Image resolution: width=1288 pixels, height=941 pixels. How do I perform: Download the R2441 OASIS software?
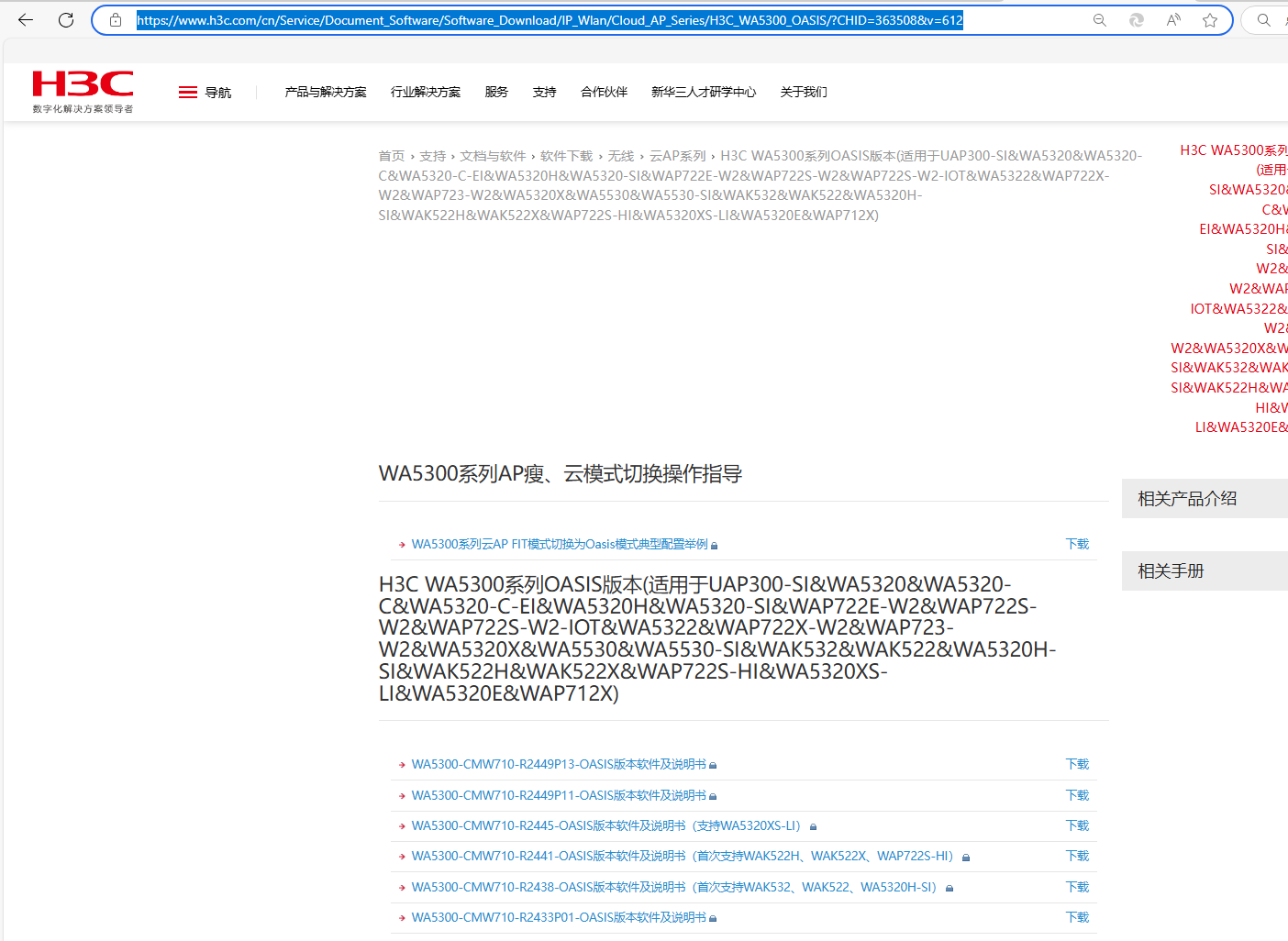coord(1077,856)
